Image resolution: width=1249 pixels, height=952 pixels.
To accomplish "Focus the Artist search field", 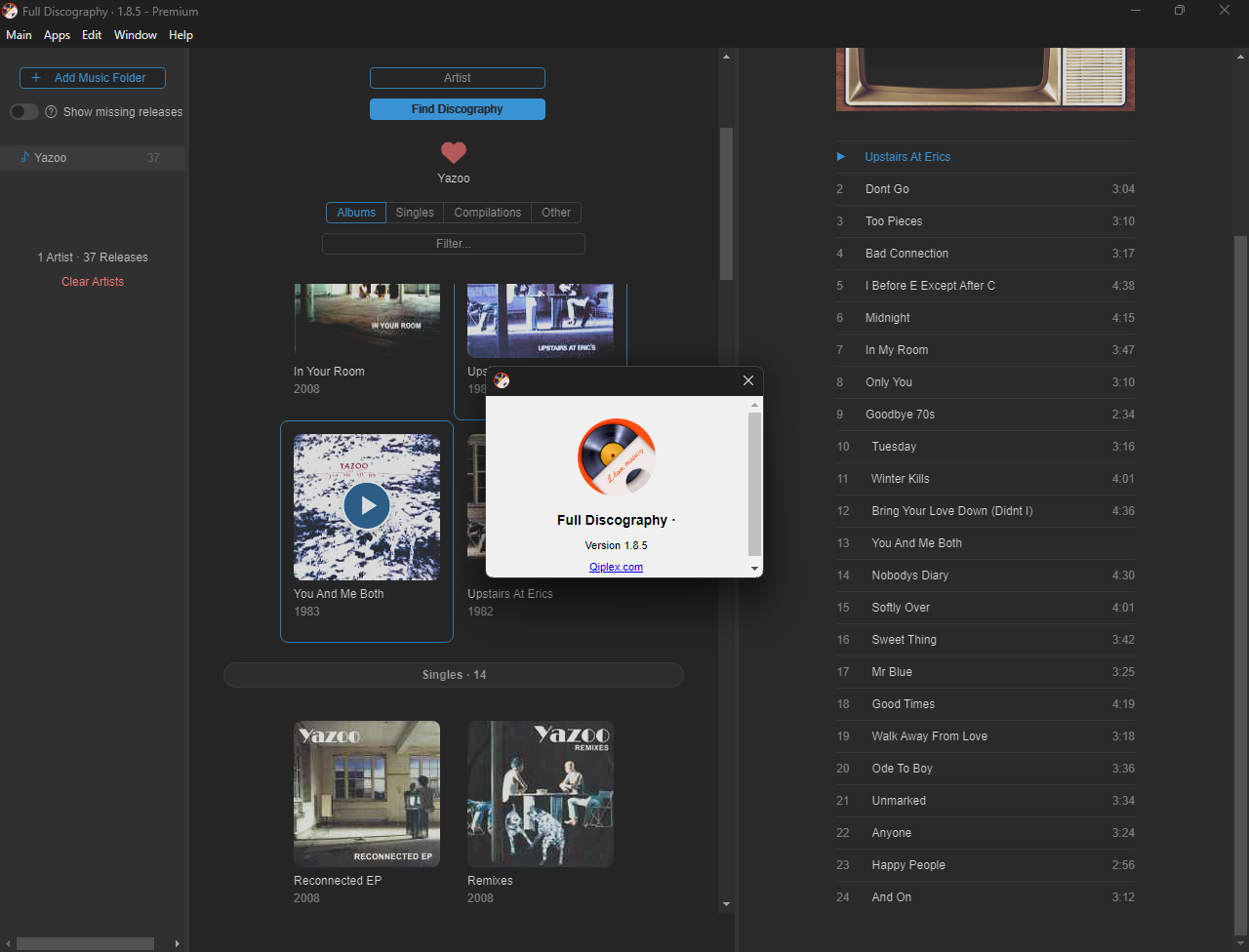I will pyautogui.click(x=458, y=78).
